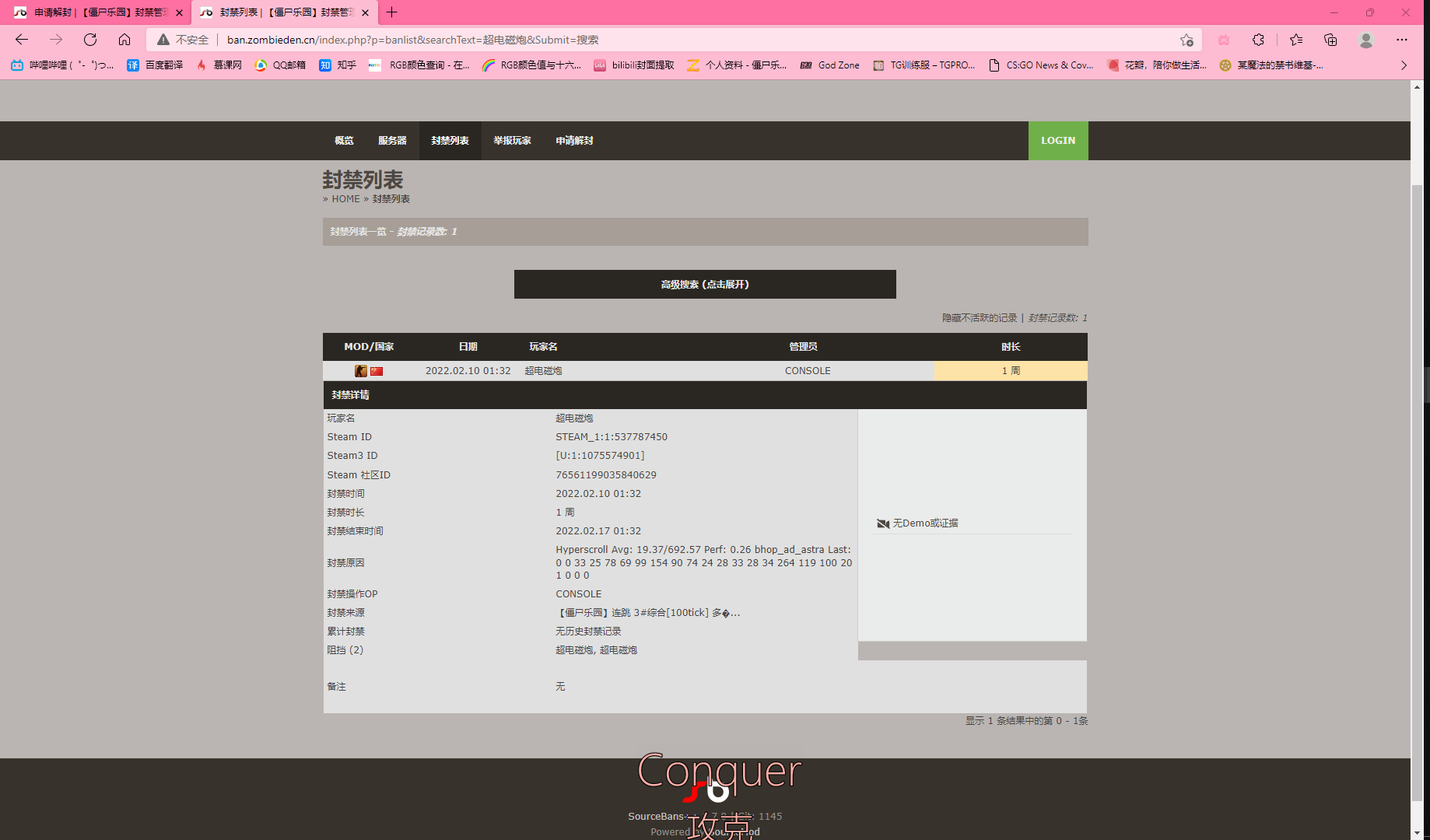The image size is (1430, 840).
Task: Open the browser home page
Action: click(x=124, y=40)
